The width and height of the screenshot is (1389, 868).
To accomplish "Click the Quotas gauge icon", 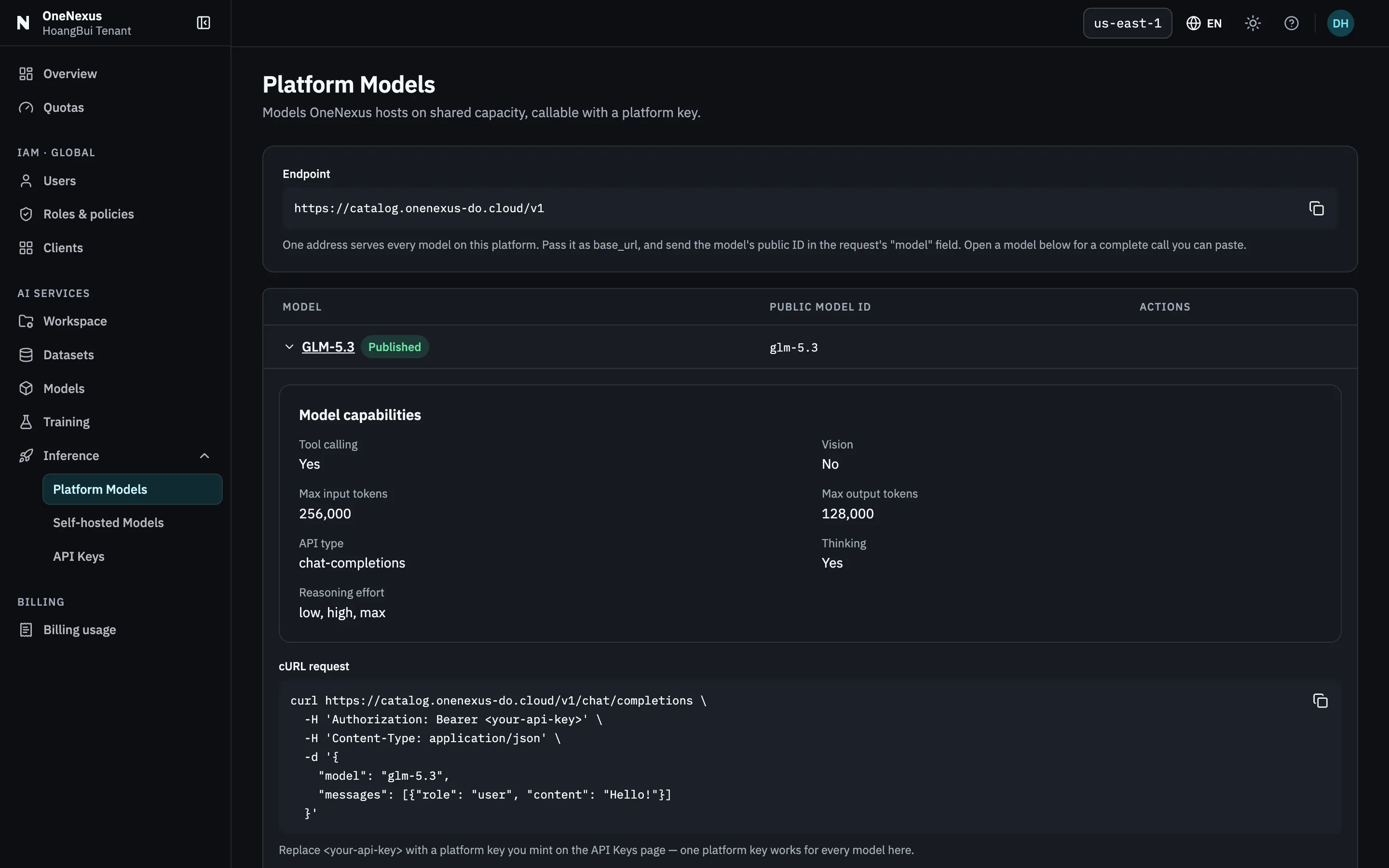I will pyautogui.click(x=26, y=108).
